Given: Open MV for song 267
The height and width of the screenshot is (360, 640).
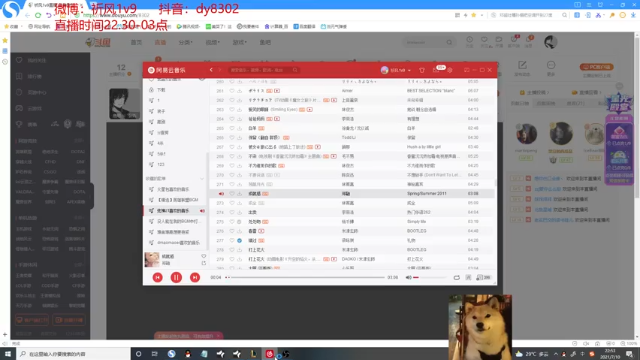Looking at the screenshot, I should (318, 147).
